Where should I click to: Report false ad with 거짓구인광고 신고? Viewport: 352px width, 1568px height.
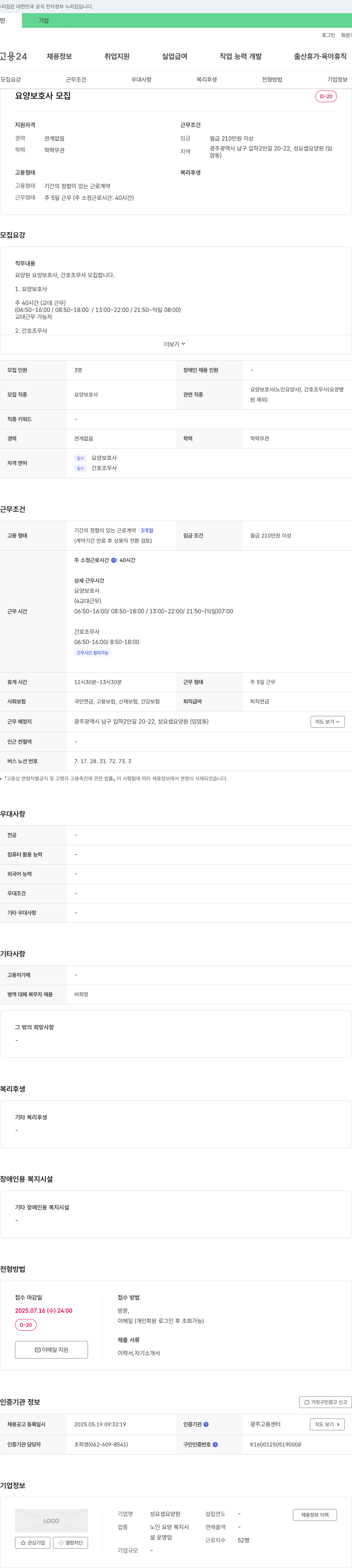point(325,1402)
